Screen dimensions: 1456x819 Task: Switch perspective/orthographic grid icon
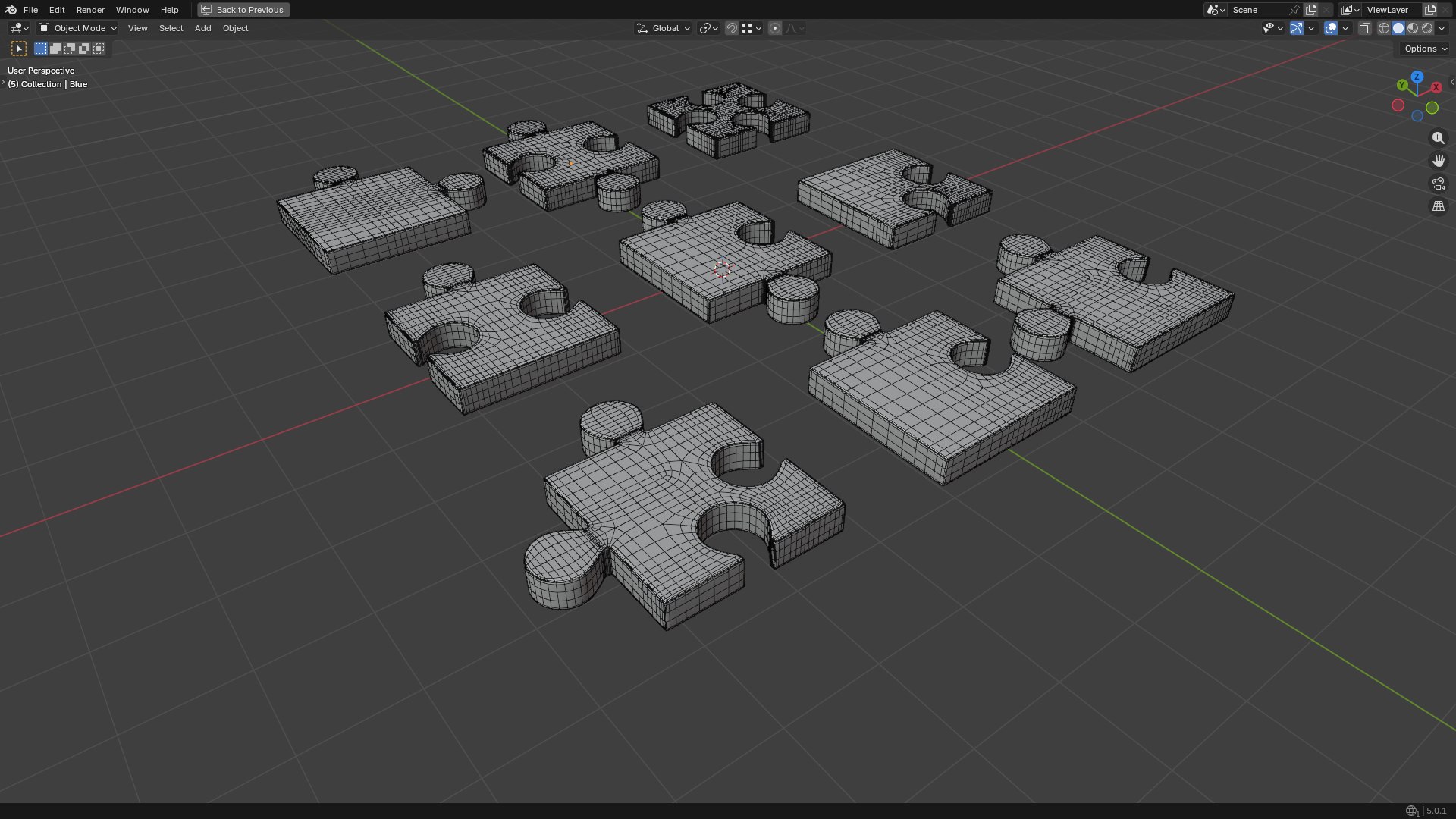tap(1438, 206)
